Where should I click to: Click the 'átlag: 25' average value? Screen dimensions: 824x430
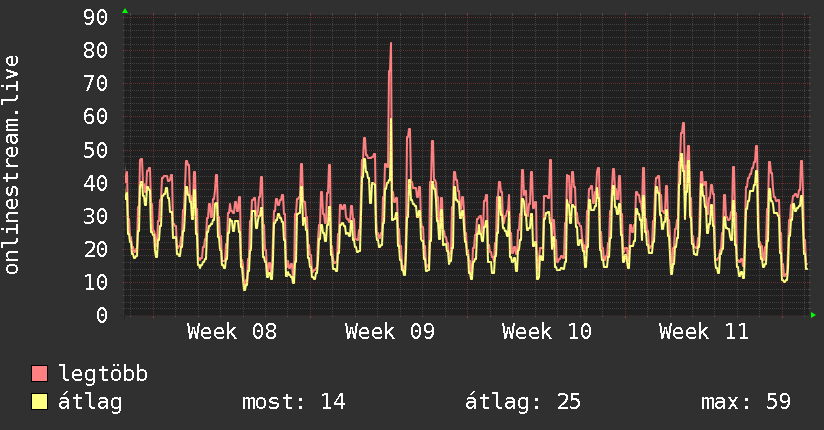[x=523, y=402]
